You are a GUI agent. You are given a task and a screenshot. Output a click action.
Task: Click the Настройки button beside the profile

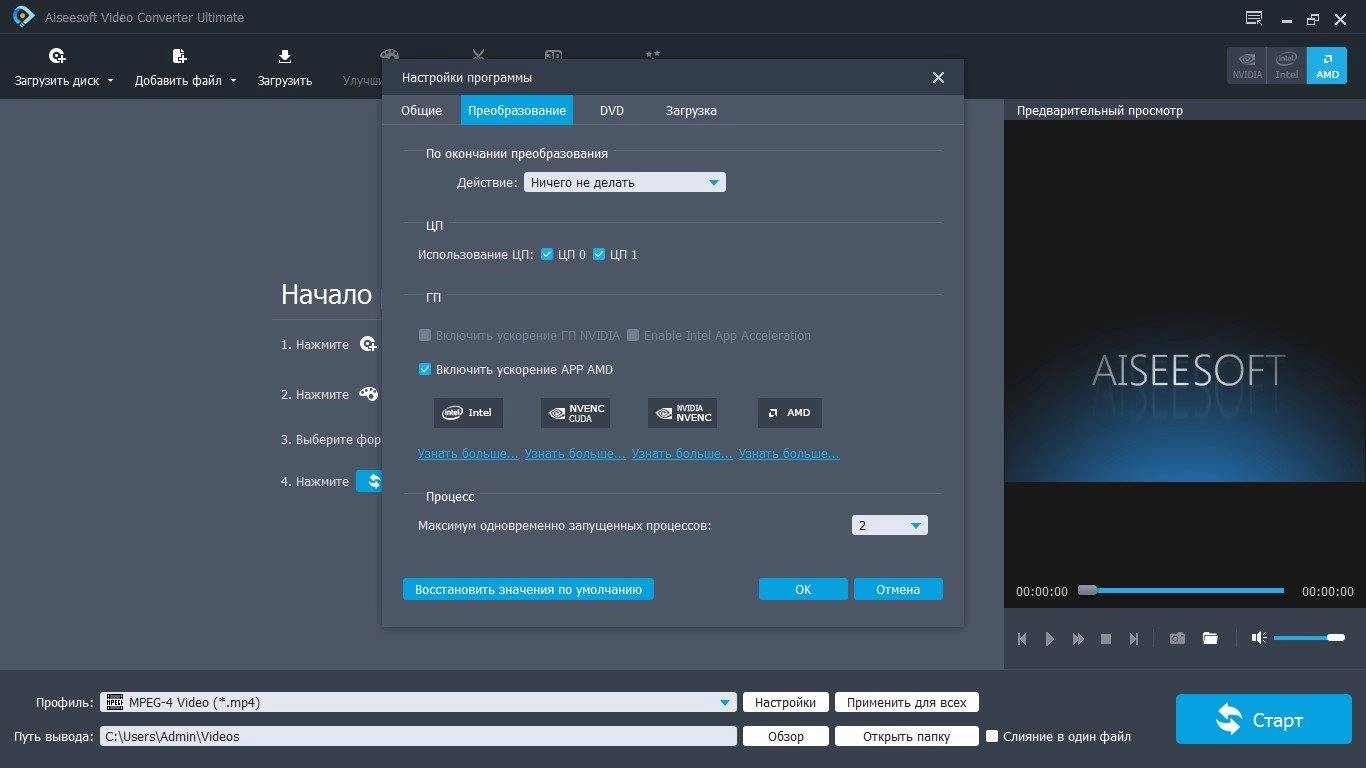786,702
